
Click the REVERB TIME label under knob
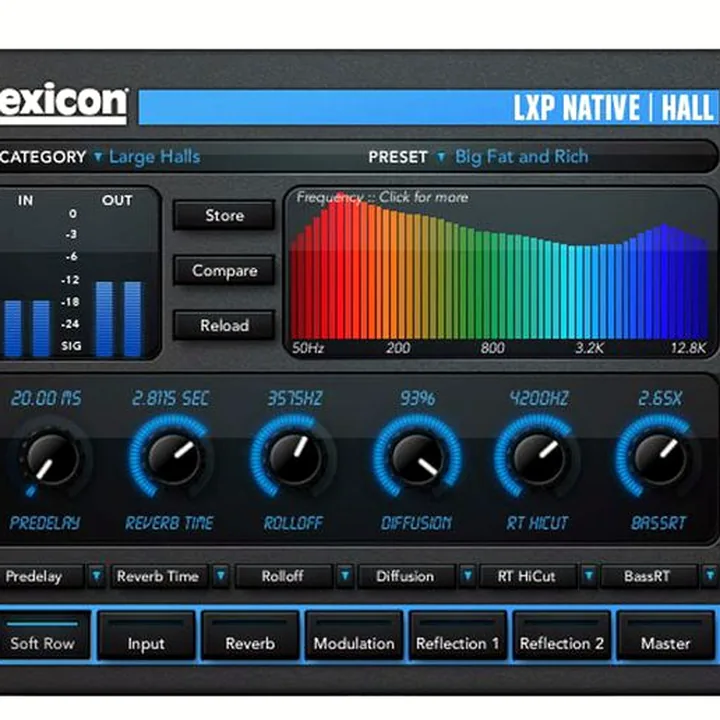169,523
